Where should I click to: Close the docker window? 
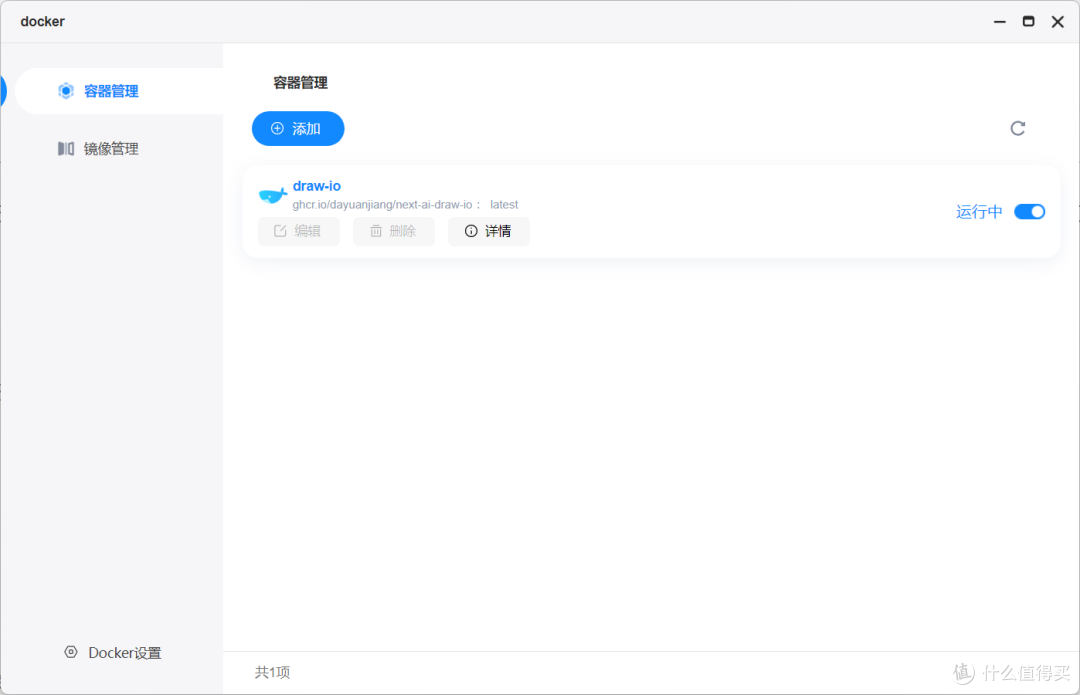[1058, 22]
